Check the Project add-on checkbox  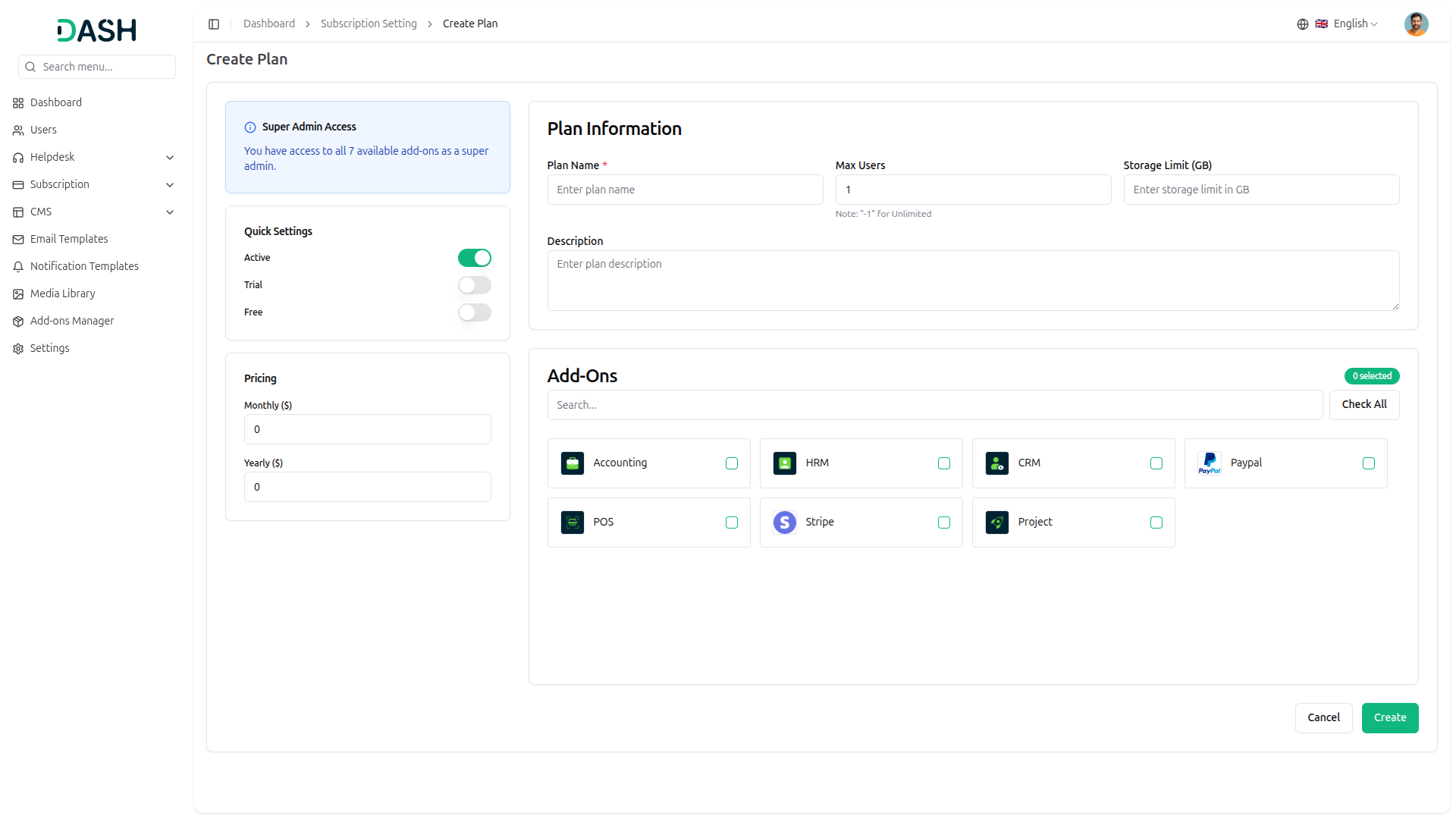[x=1156, y=522]
